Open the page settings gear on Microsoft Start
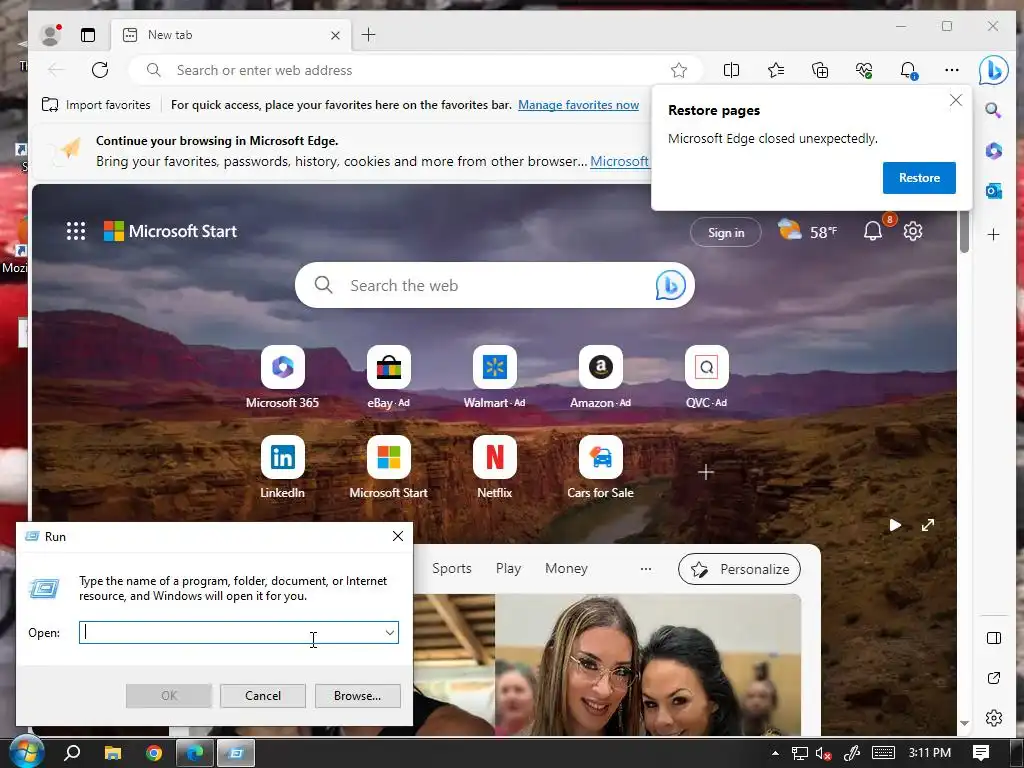This screenshot has width=1024, height=768. pos(912,231)
